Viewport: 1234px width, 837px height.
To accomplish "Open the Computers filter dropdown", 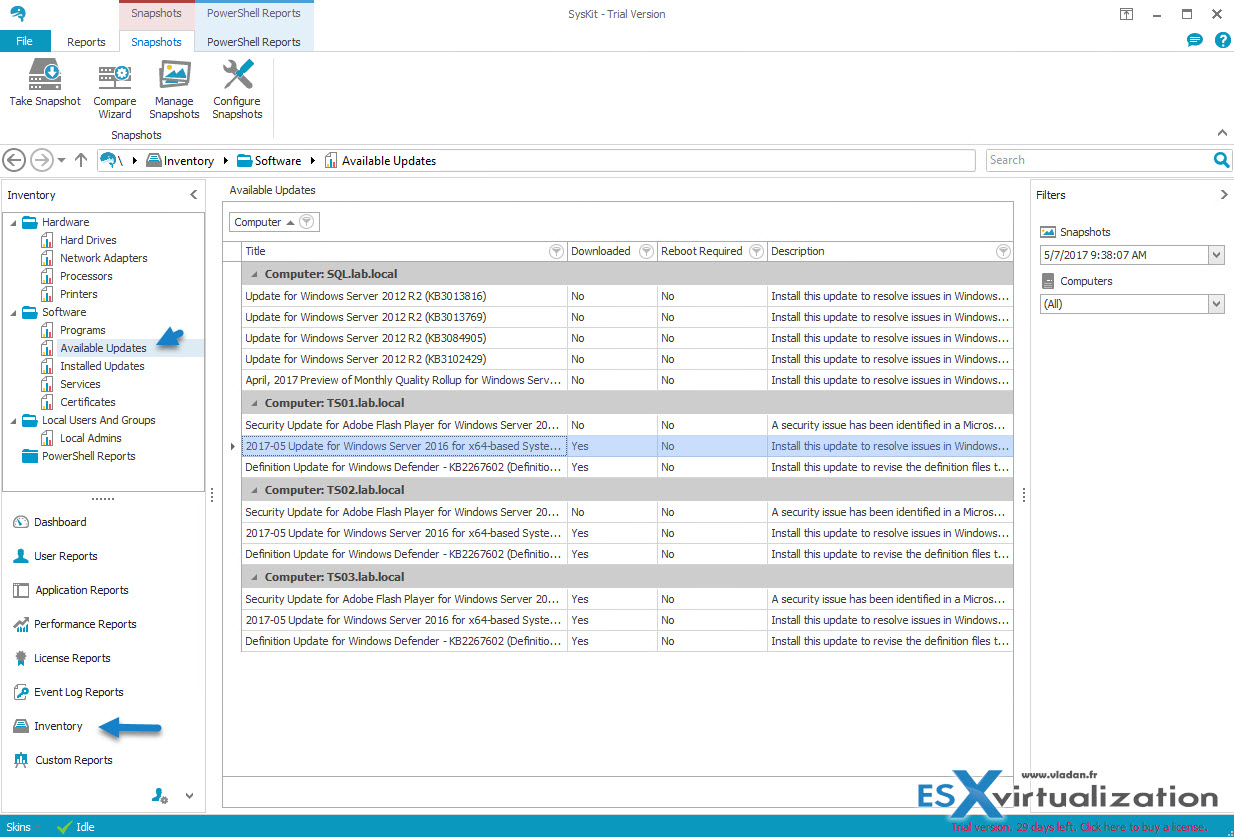I will coord(1216,303).
